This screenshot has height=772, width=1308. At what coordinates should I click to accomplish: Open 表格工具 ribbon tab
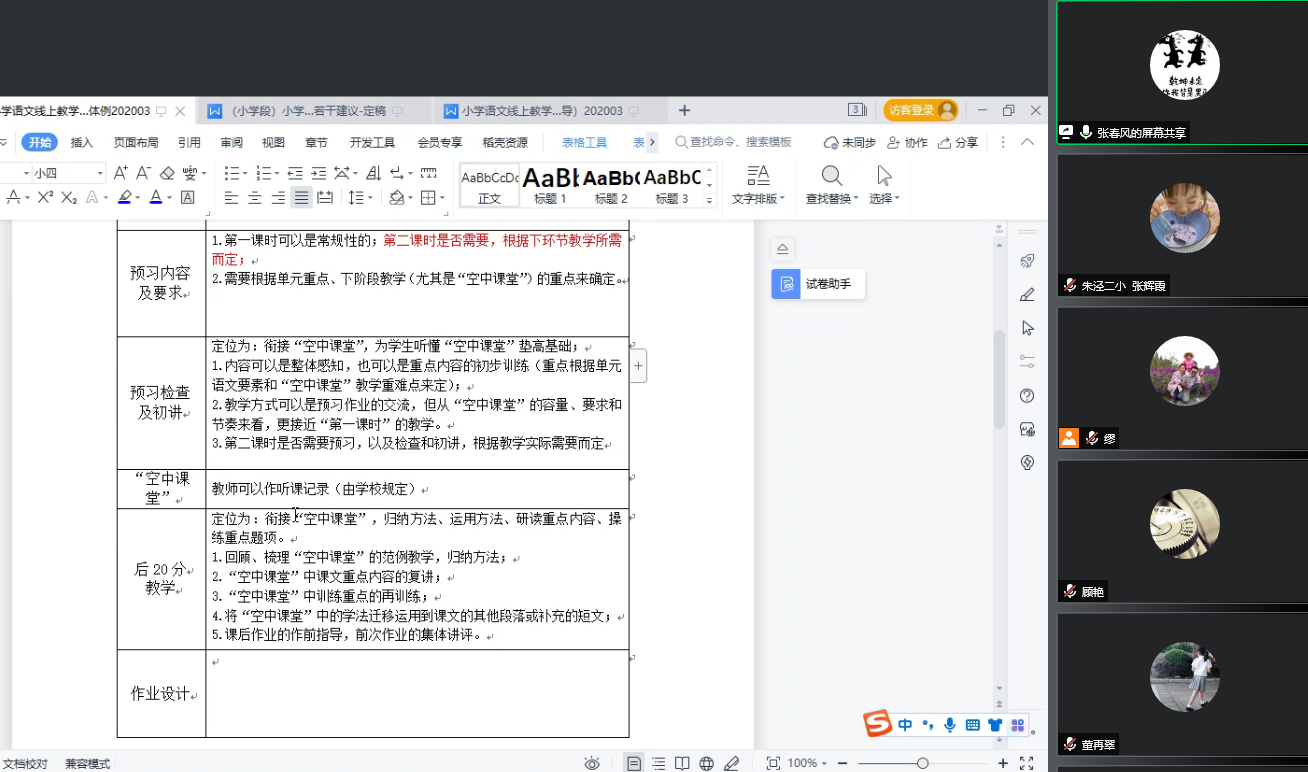pos(585,142)
